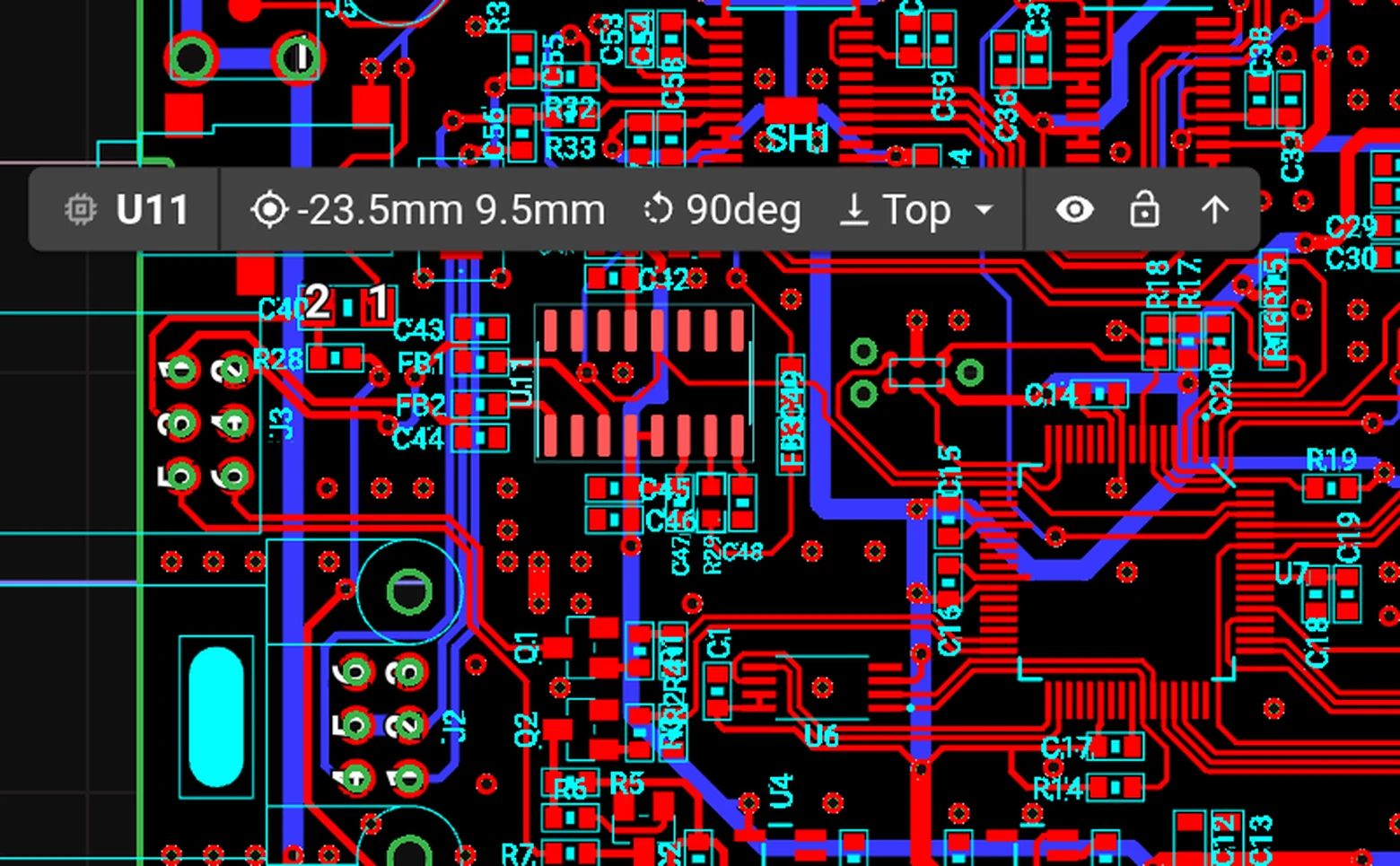Select capacitor C29 label
1400x866 pixels.
click(1351, 228)
